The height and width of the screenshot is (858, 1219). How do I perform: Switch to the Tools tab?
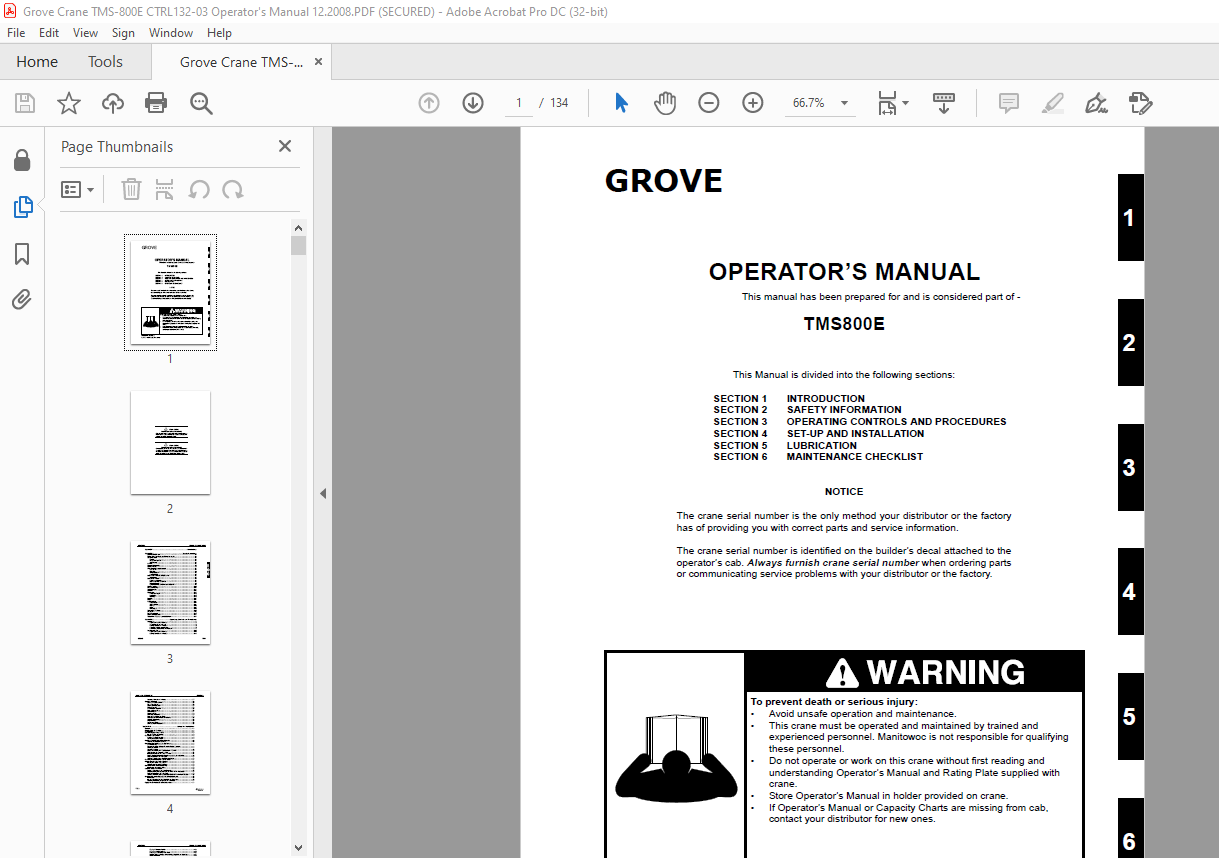[x=105, y=62]
